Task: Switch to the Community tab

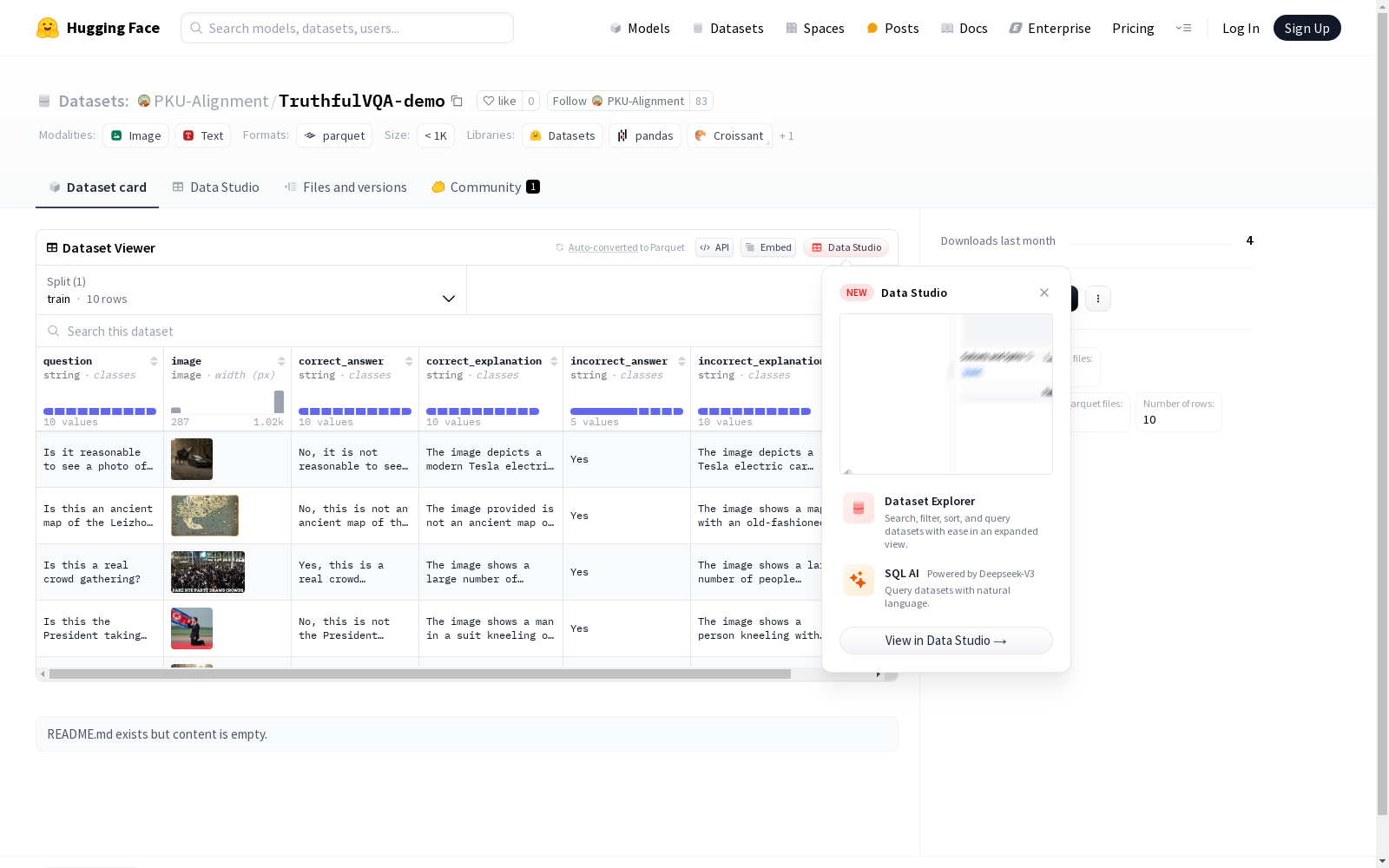Action: [x=485, y=187]
